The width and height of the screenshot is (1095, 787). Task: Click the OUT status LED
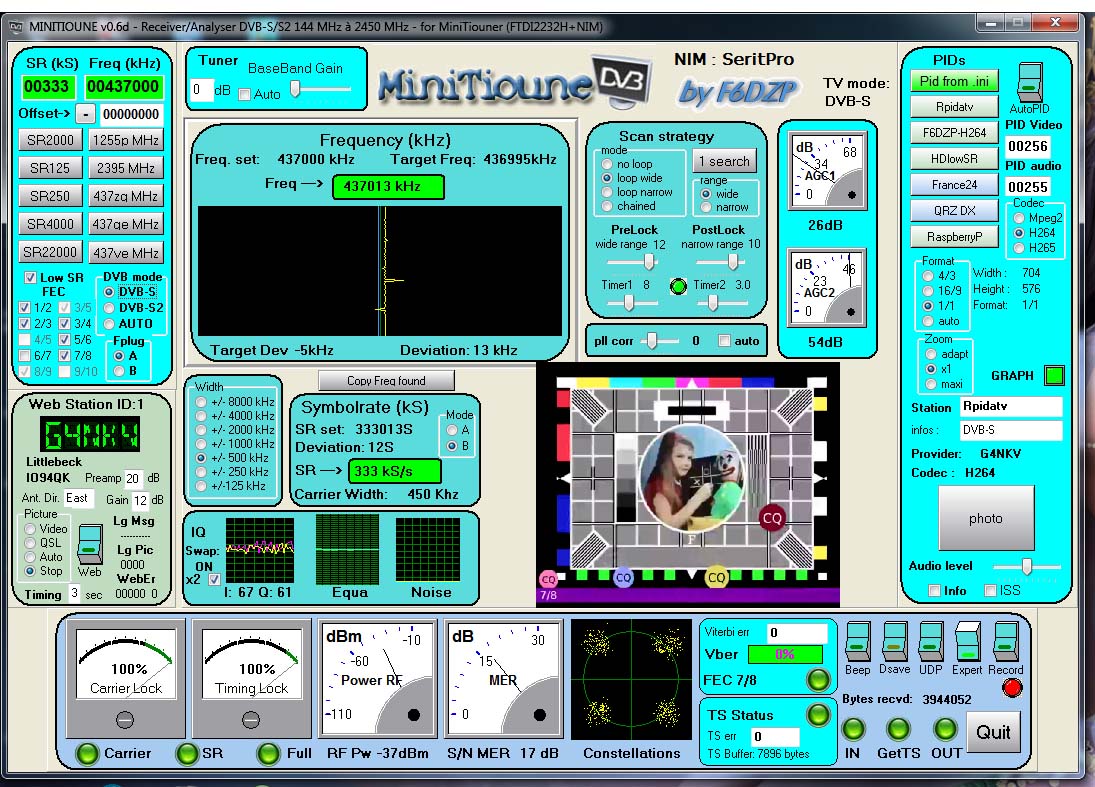pos(945,729)
